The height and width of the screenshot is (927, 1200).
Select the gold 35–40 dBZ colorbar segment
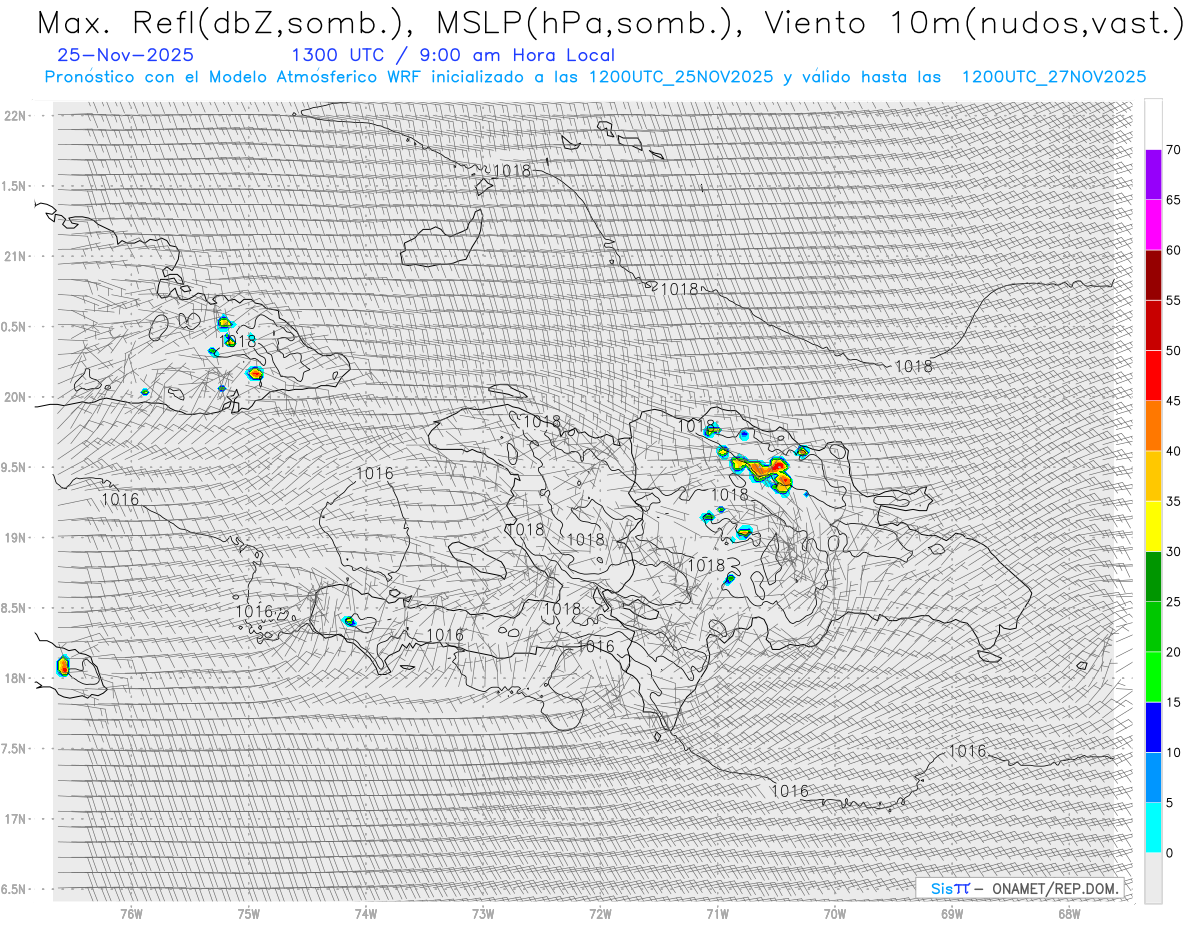click(1153, 476)
